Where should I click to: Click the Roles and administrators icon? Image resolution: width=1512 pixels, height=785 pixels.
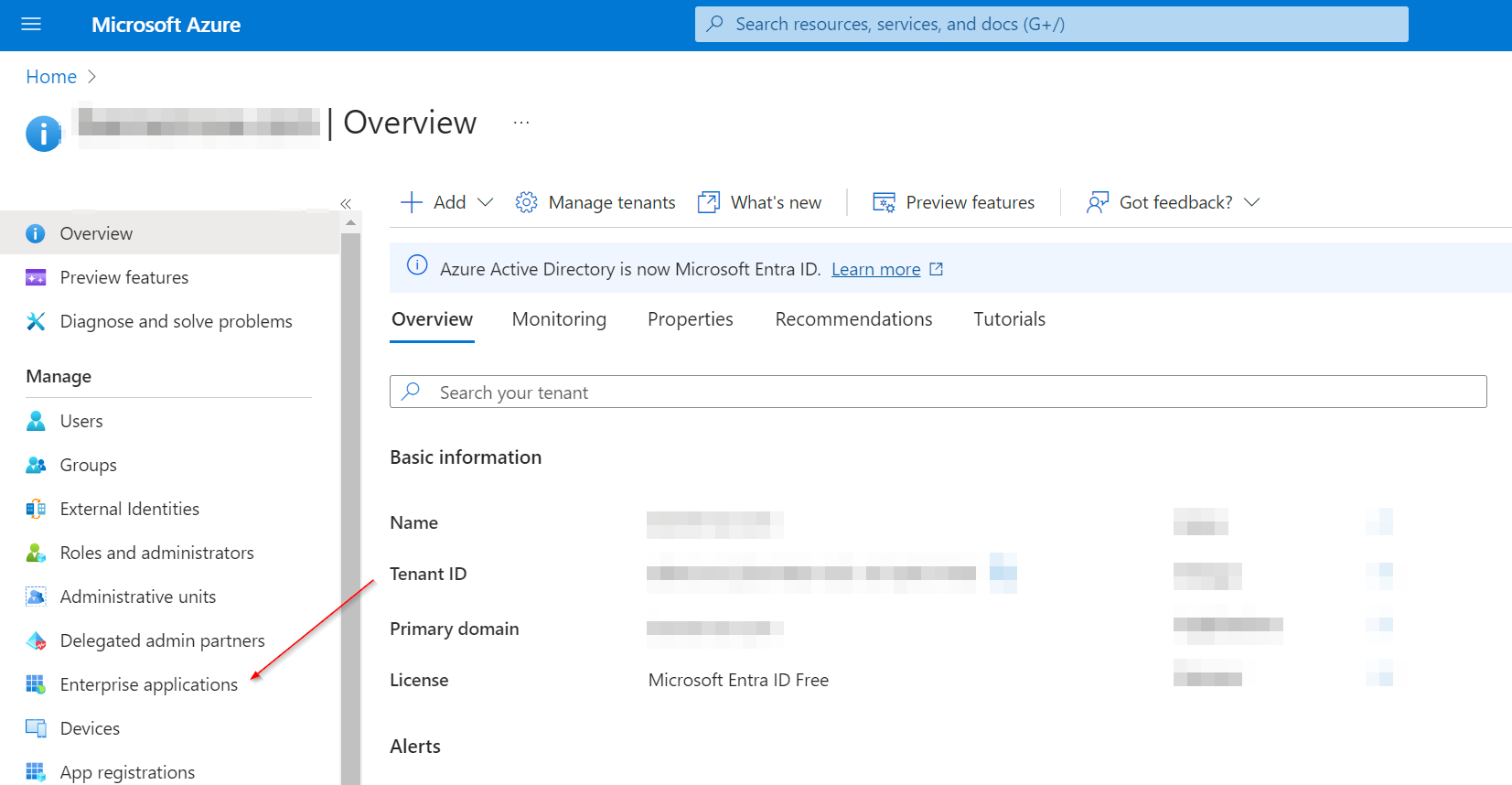pos(36,553)
